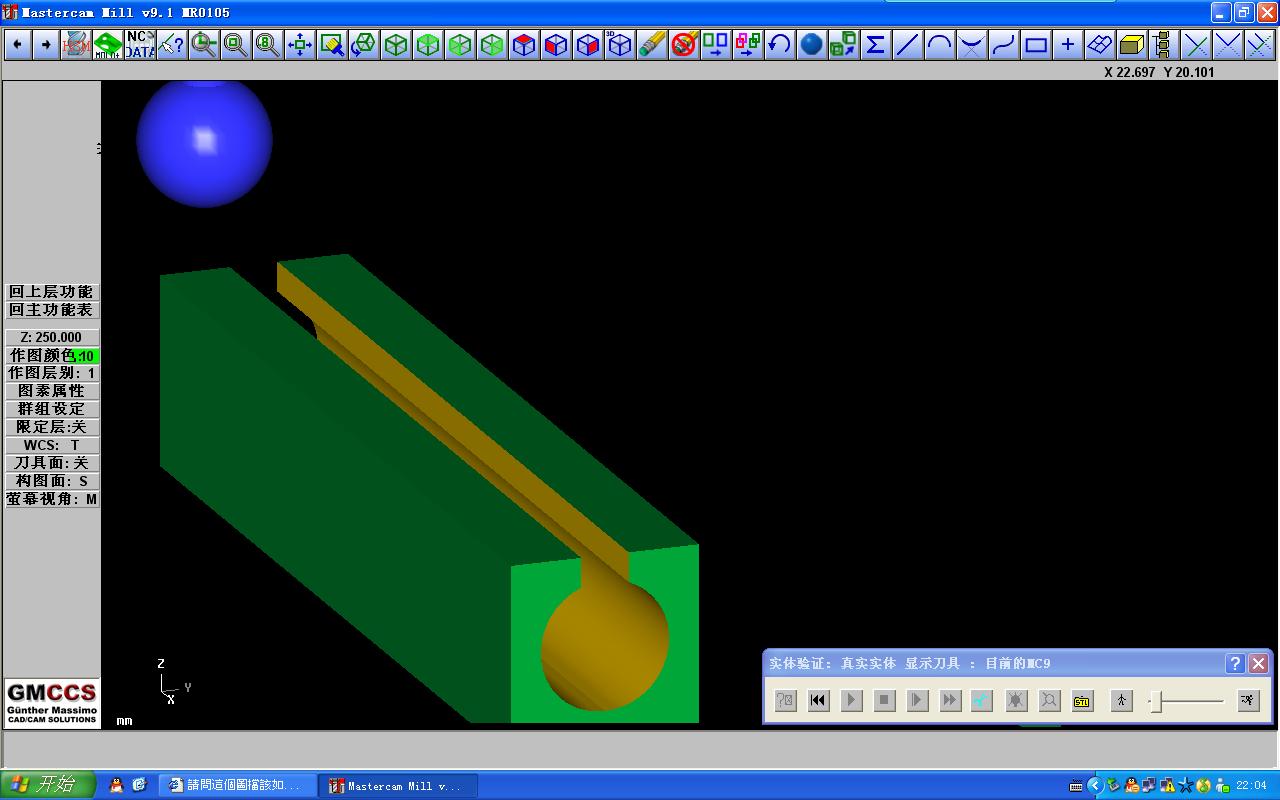Click the right arrow toolbar button
The image size is (1280, 800).
tap(46, 44)
